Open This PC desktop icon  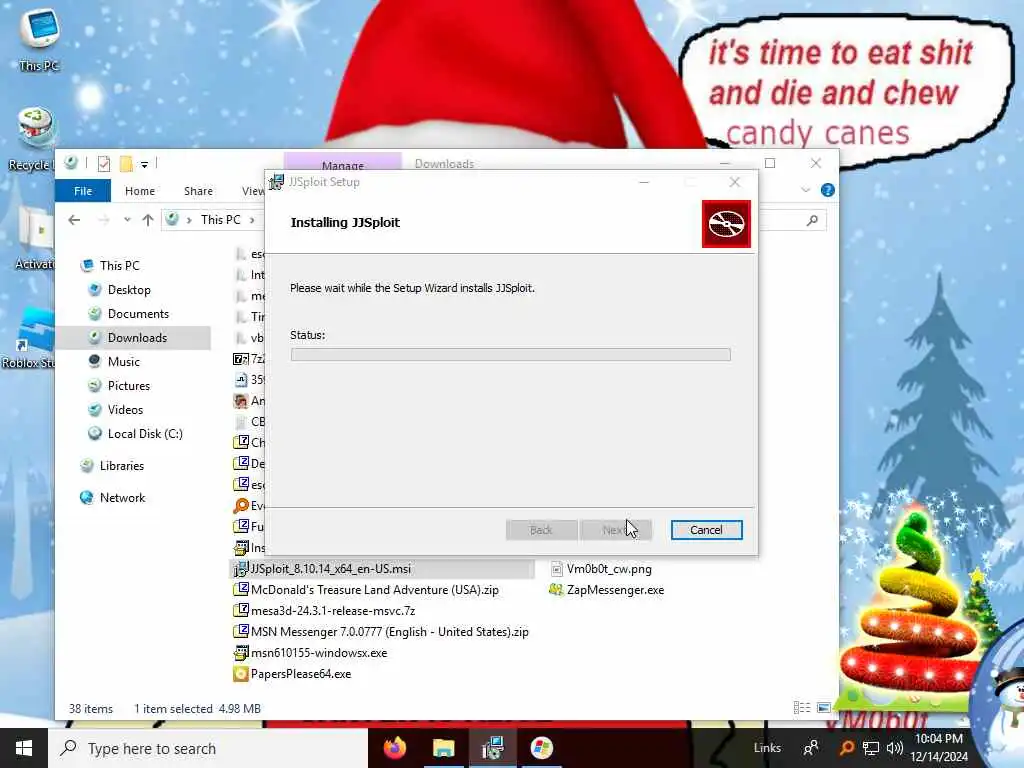[38, 40]
